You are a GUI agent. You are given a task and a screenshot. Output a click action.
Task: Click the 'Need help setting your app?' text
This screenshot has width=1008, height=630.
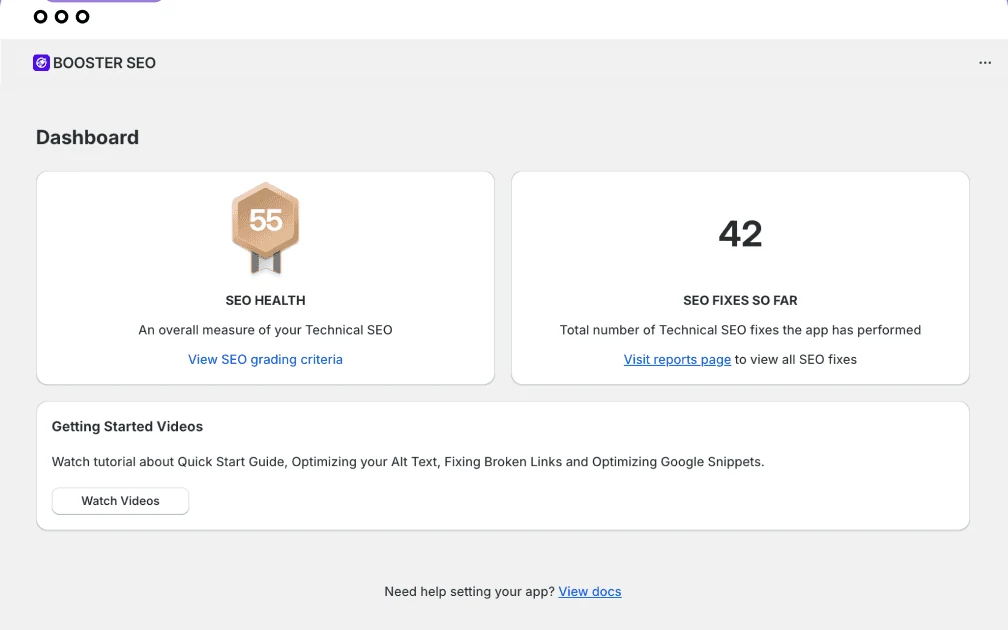[x=469, y=591]
